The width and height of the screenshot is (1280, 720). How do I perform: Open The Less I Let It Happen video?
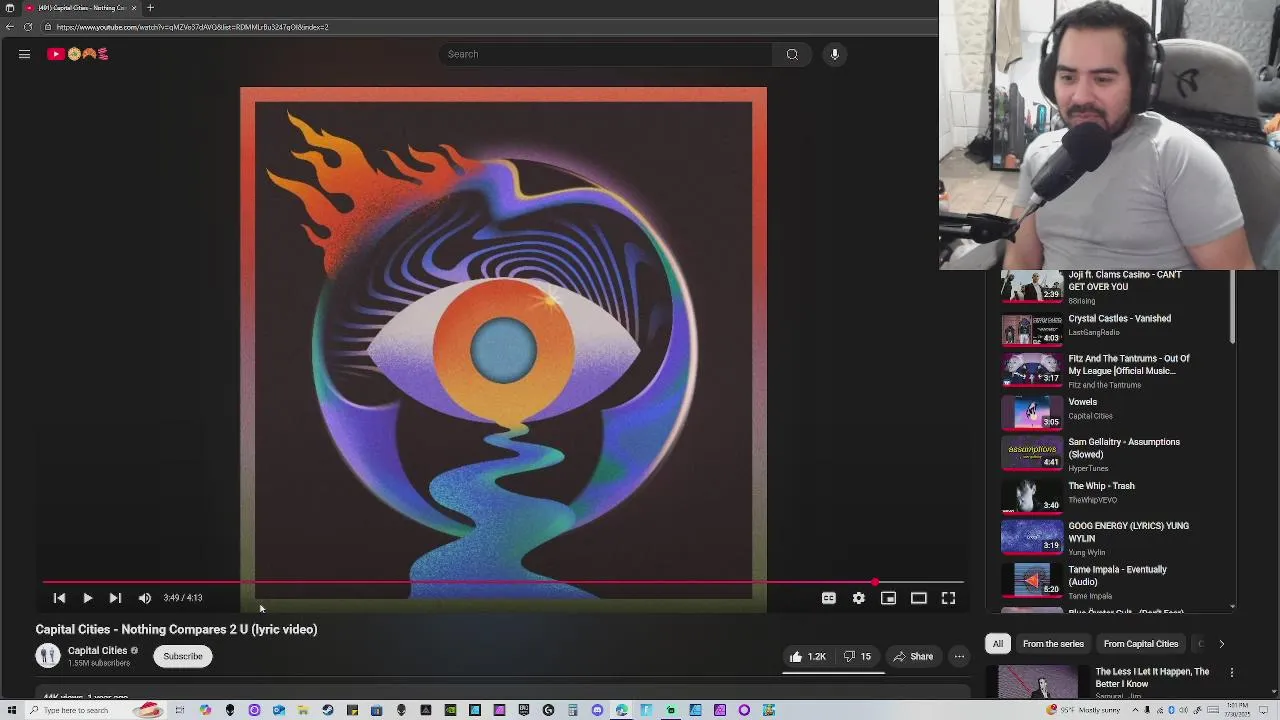tap(1152, 678)
